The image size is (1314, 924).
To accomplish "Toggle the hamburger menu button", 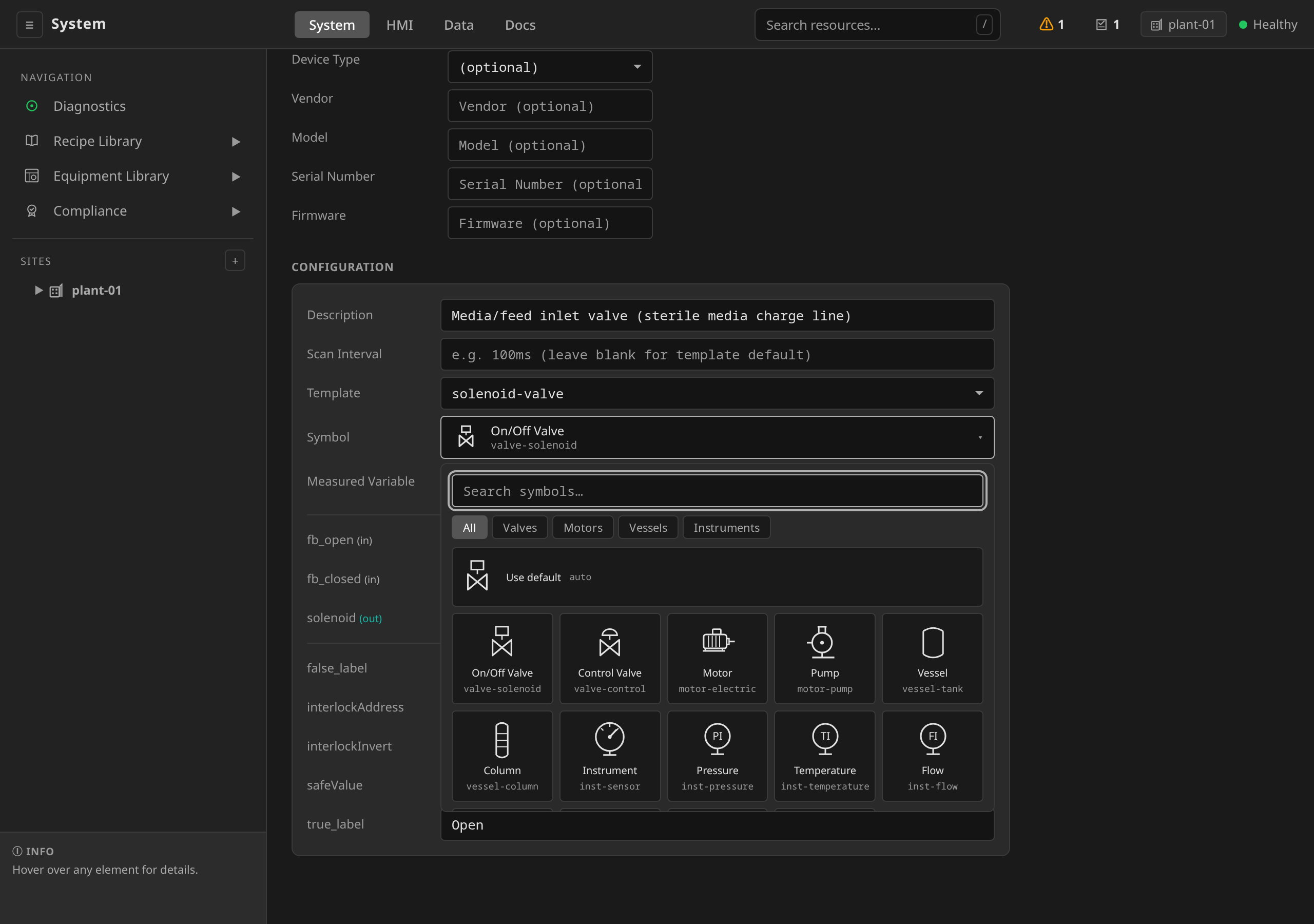I will click(29, 25).
